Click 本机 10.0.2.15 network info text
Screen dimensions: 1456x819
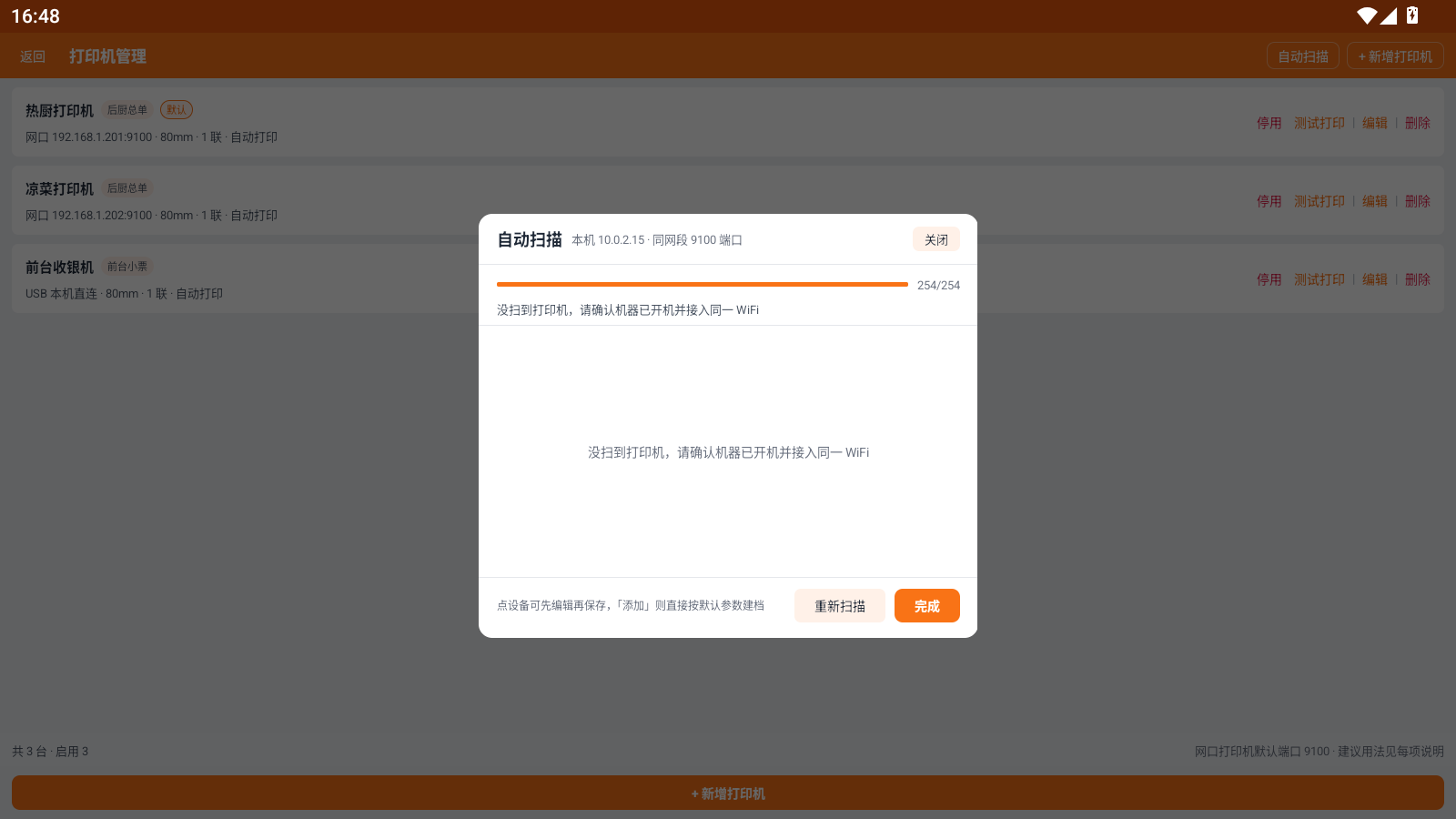pos(657,240)
